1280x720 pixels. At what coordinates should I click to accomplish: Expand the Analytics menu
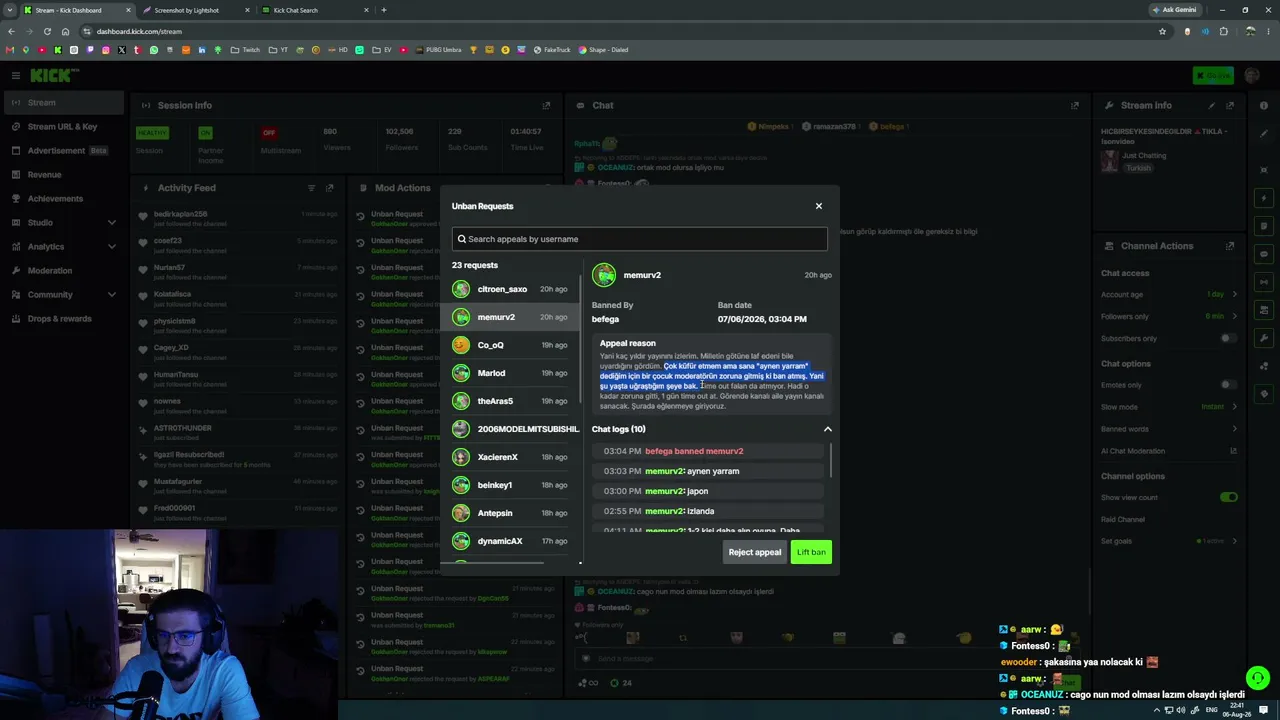point(62,247)
